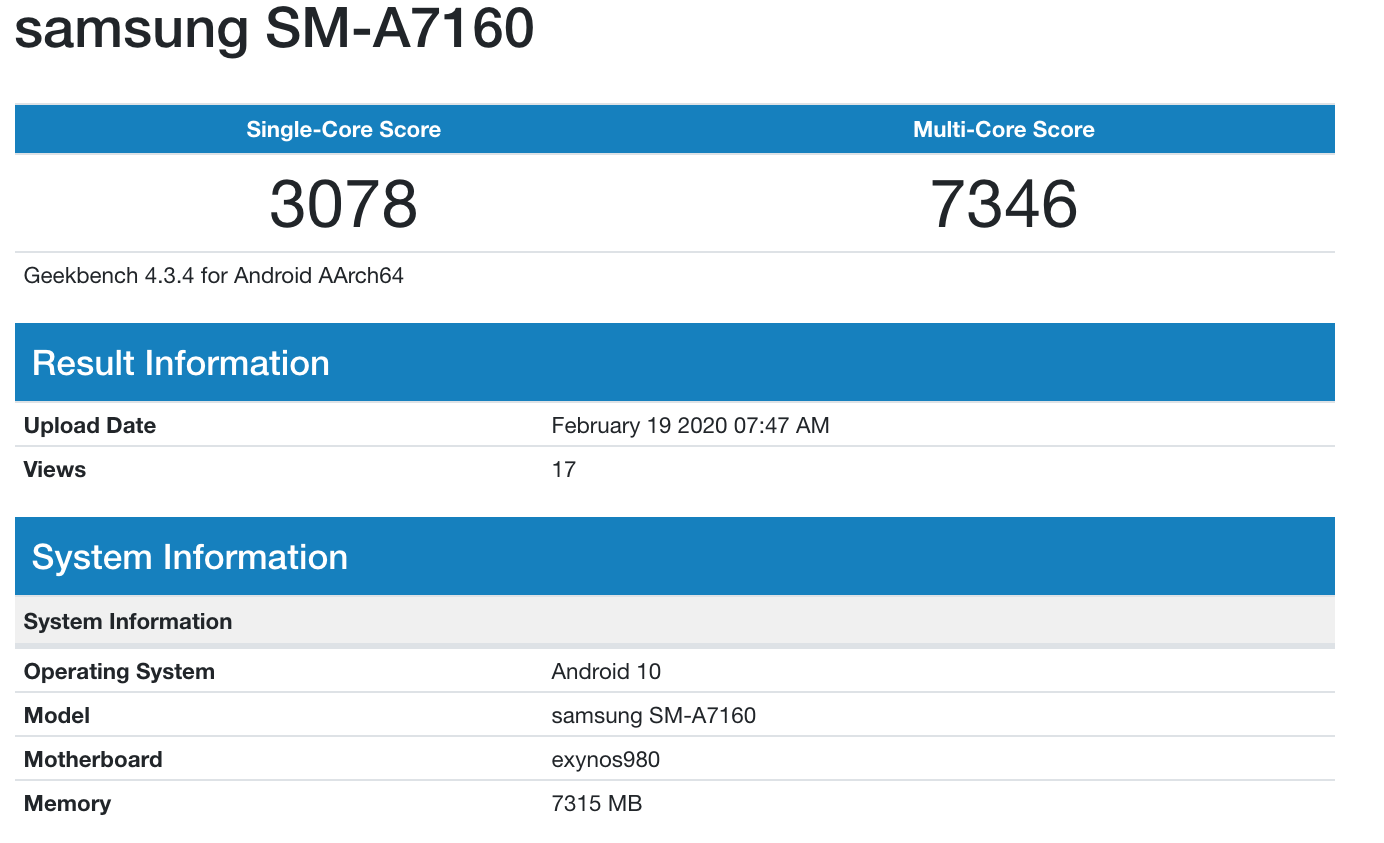The width and height of the screenshot is (1384, 843).
Task: Click the samsung SM-A7160 page title
Action: click(x=274, y=28)
